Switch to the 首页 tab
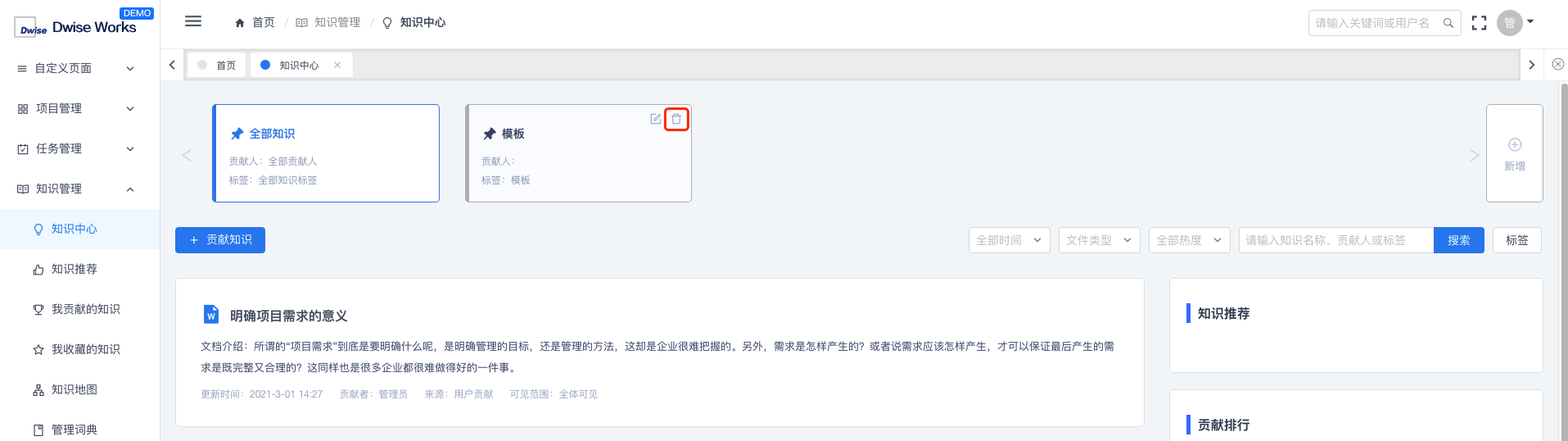Image resolution: width=1568 pixels, height=441 pixels. pyautogui.click(x=217, y=65)
